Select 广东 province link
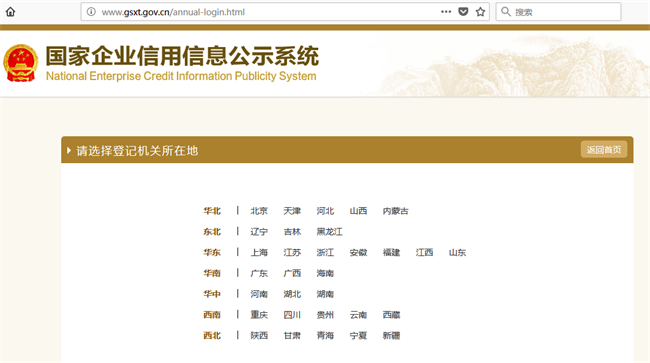Viewport: 650px width, 363px height. click(x=259, y=273)
